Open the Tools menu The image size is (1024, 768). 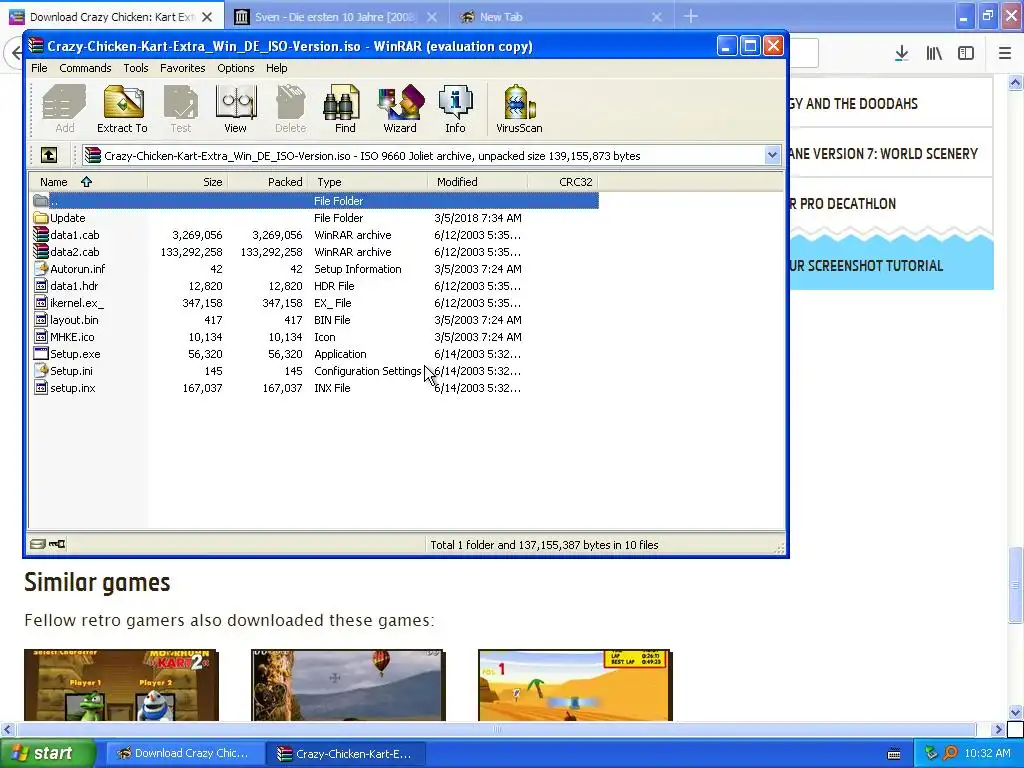[x=136, y=68]
